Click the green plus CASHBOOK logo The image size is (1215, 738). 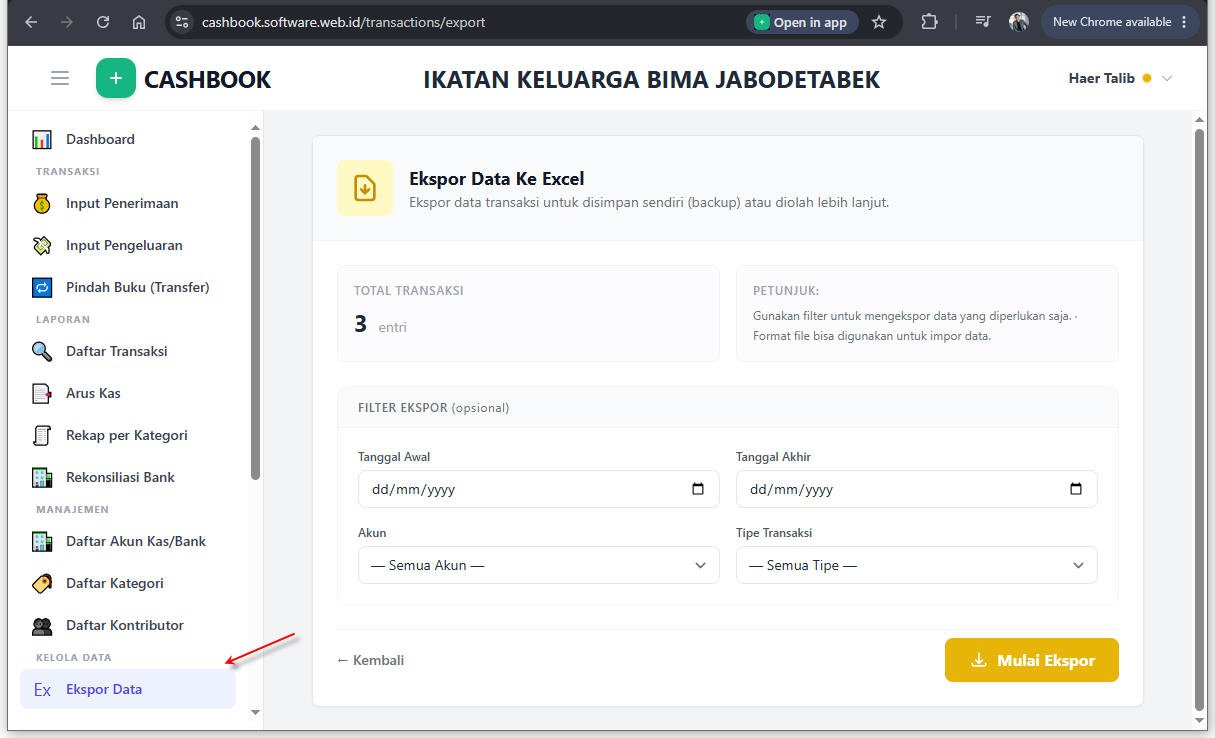pos(116,78)
